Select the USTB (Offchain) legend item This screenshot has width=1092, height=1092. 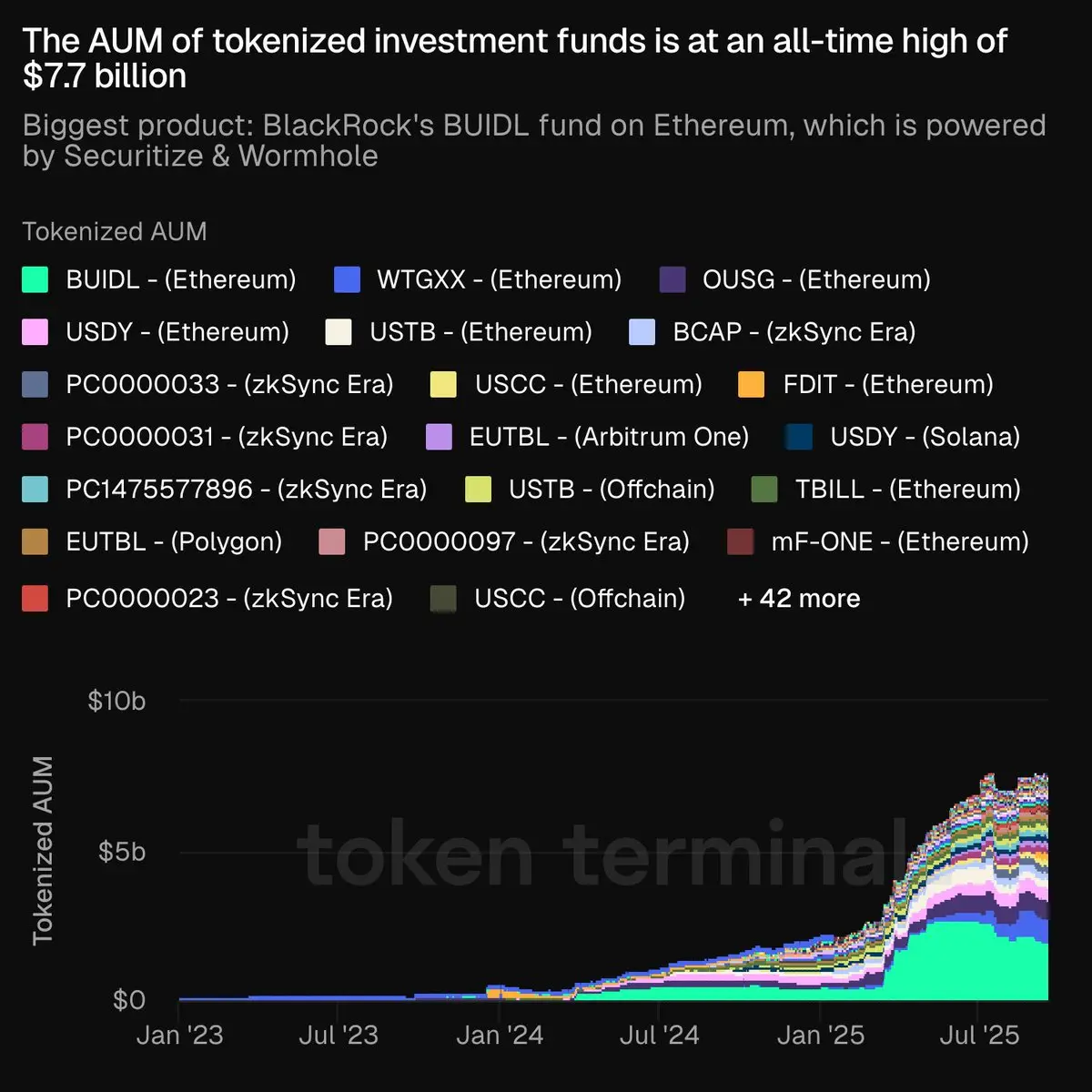click(x=590, y=489)
